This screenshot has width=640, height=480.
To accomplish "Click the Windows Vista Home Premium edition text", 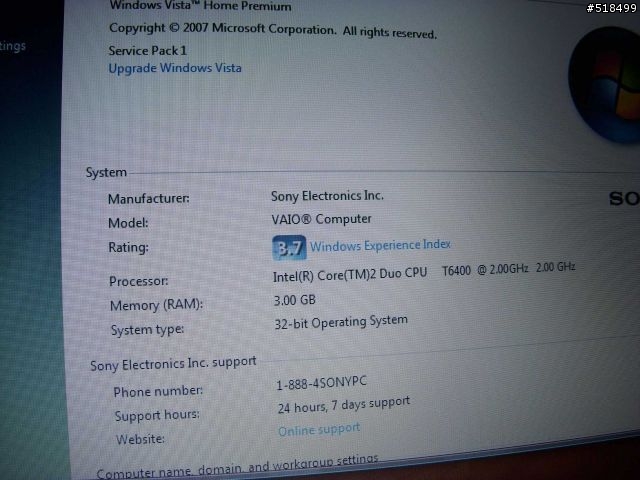I will (200, 6).
